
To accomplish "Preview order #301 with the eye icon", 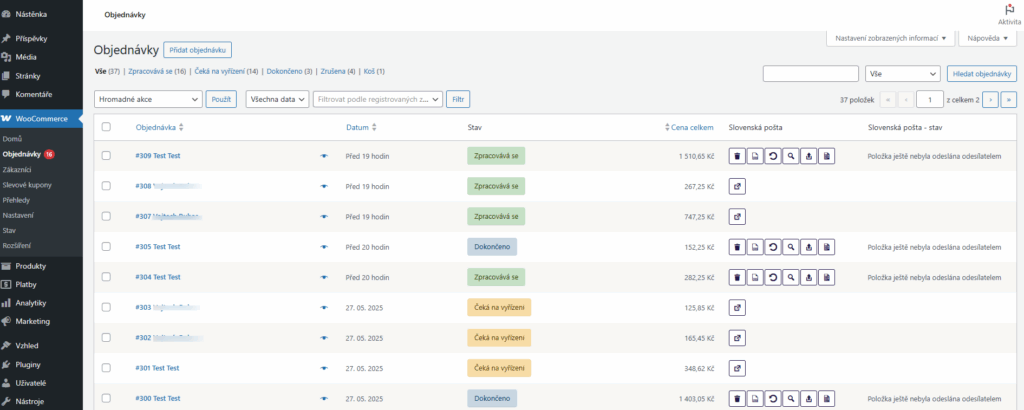I will click(x=323, y=368).
